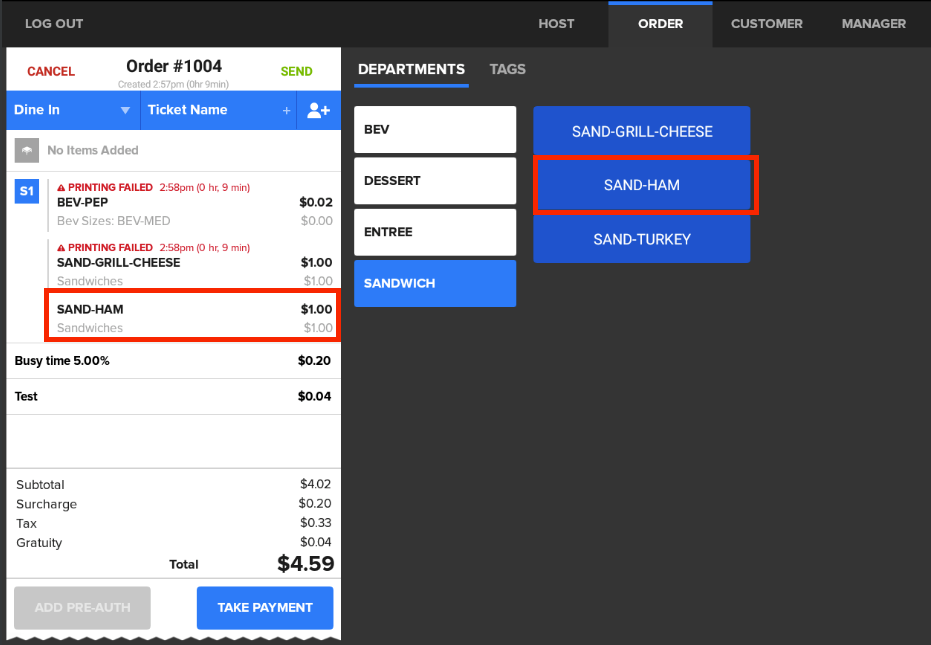Click the plus icon beside Ticket Name

tap(287, 111)
